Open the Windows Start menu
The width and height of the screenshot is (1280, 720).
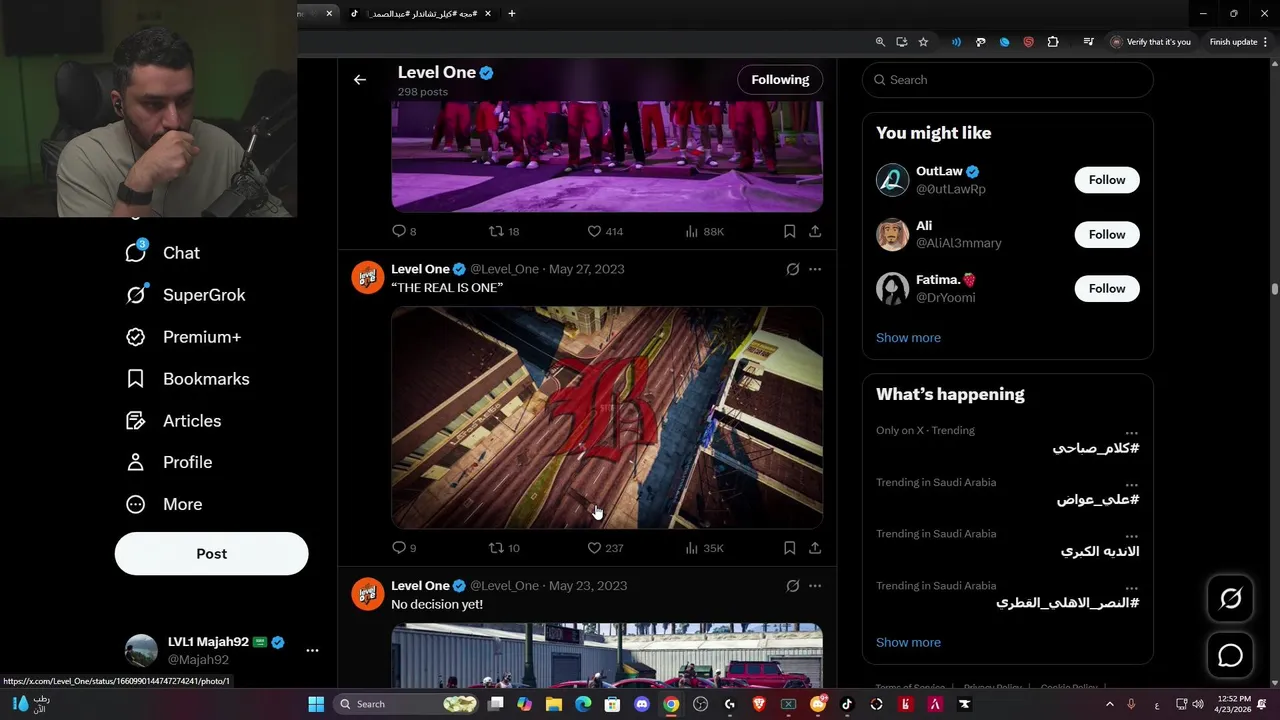point(316,704)
